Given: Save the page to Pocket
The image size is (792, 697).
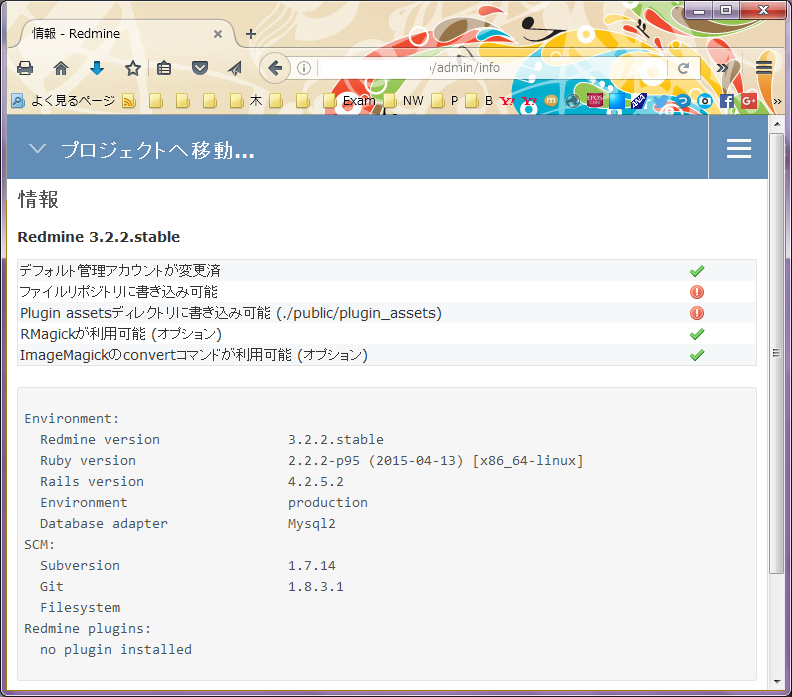Looking at the screenshot, I should 200,68.
